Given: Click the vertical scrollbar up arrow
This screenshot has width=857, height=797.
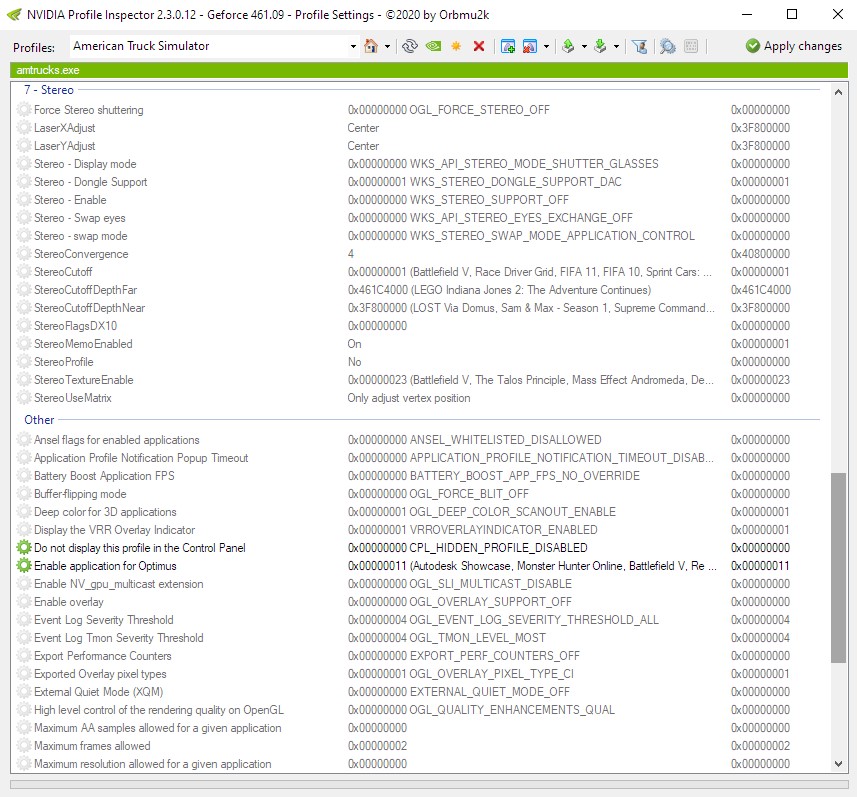Looking at the screenshot, I should [838, 92].
